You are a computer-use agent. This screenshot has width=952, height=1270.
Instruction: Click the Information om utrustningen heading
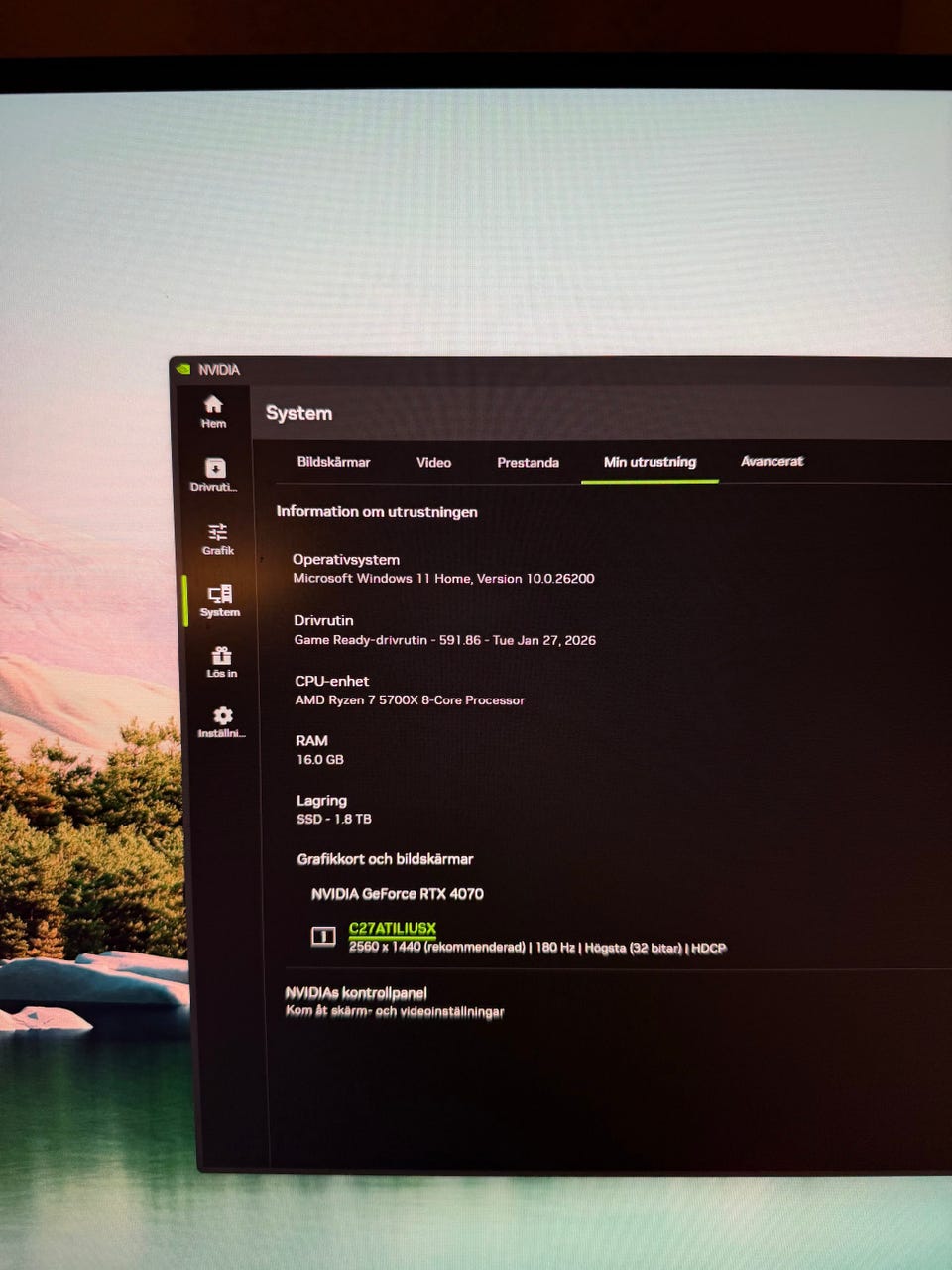pos(377,512)
